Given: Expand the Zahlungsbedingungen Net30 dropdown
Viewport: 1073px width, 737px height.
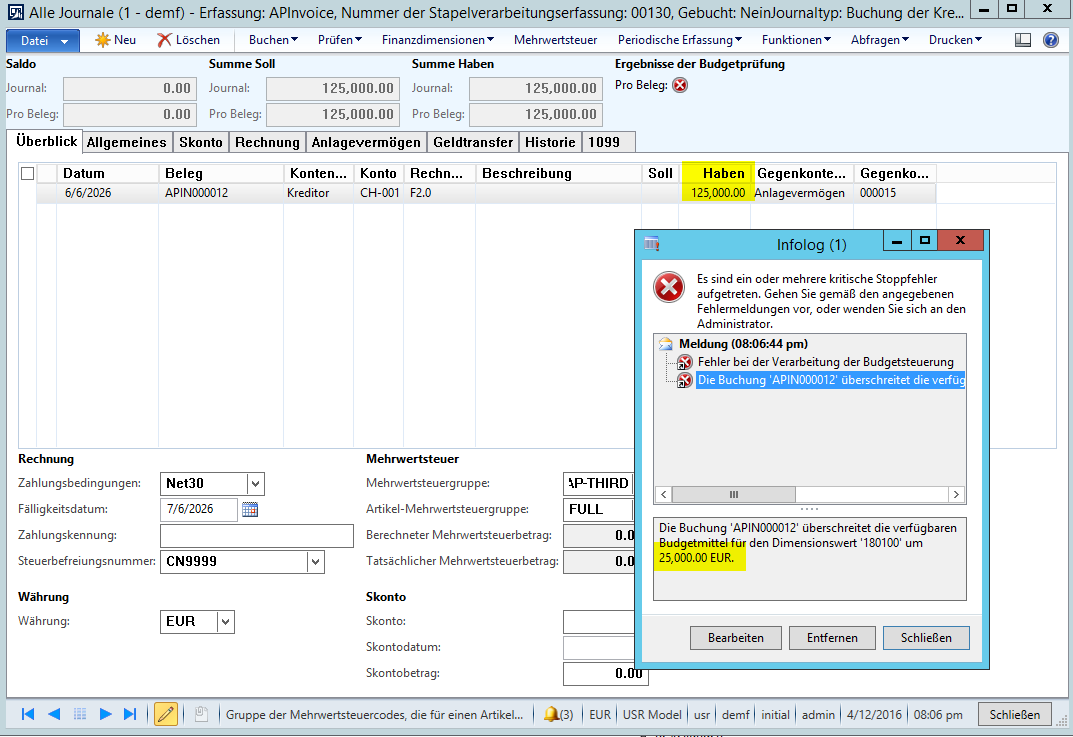Looking at the screenshot, I should click(255, 483).
